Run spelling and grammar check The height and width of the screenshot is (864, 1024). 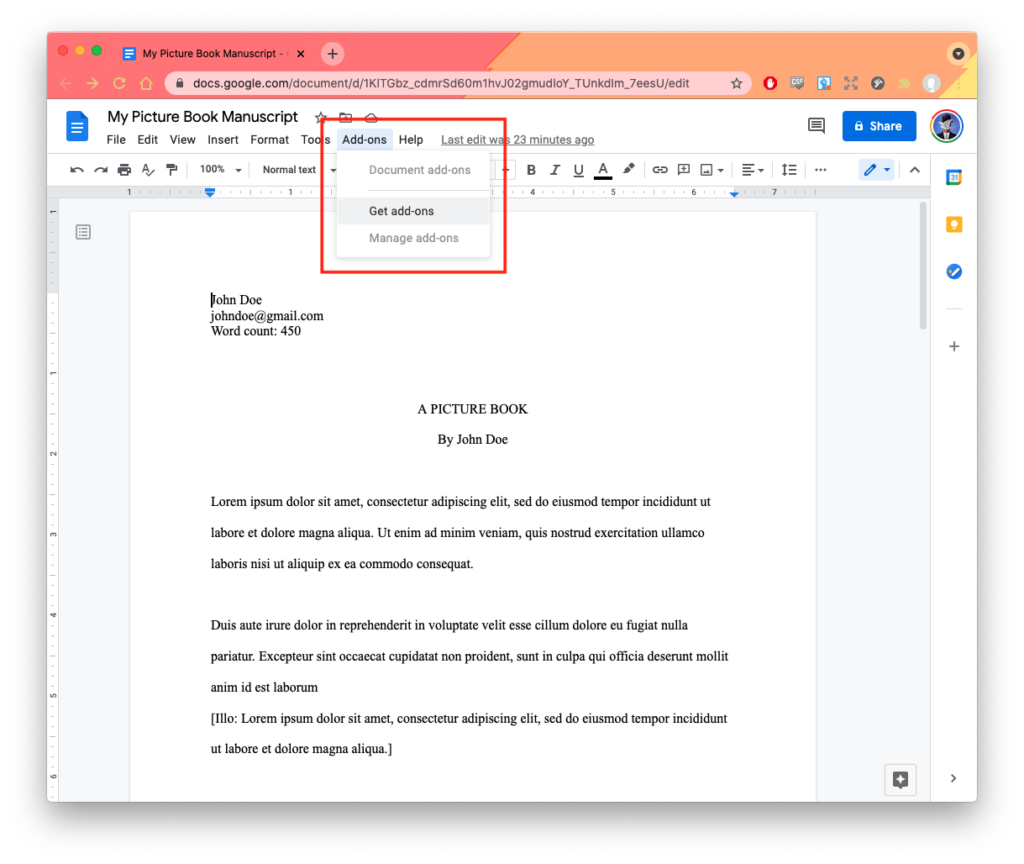click(147, 169)
